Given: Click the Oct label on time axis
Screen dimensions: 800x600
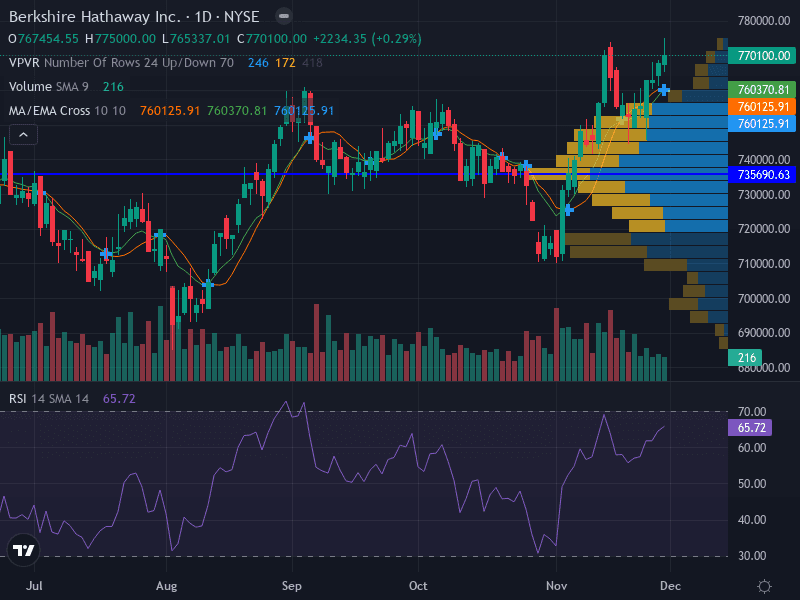Looking at the screenshot, I should (x=418, y=586).
